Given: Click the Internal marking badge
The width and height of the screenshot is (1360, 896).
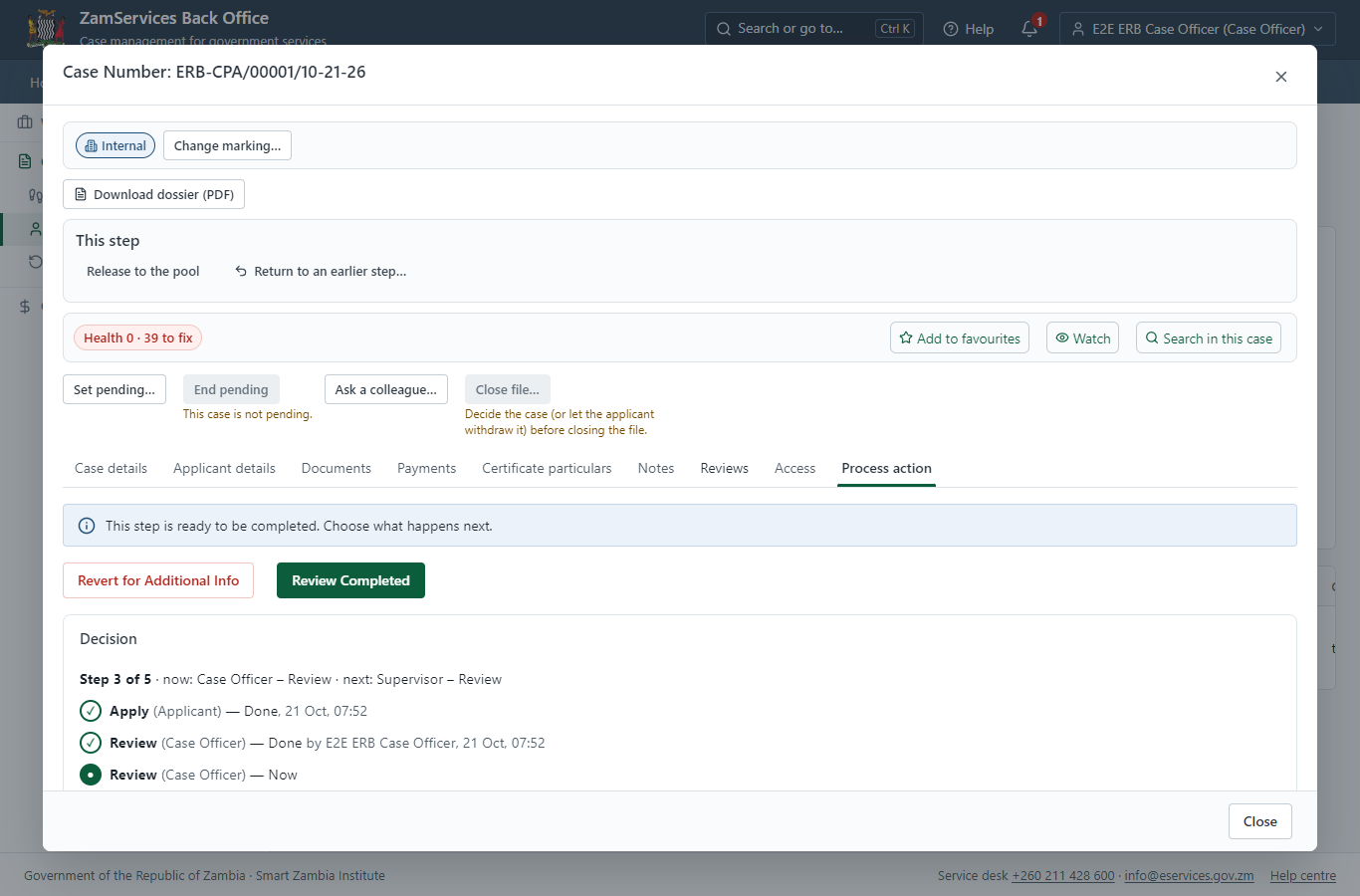Looking at the screenshot, I should tap(115, 145).
